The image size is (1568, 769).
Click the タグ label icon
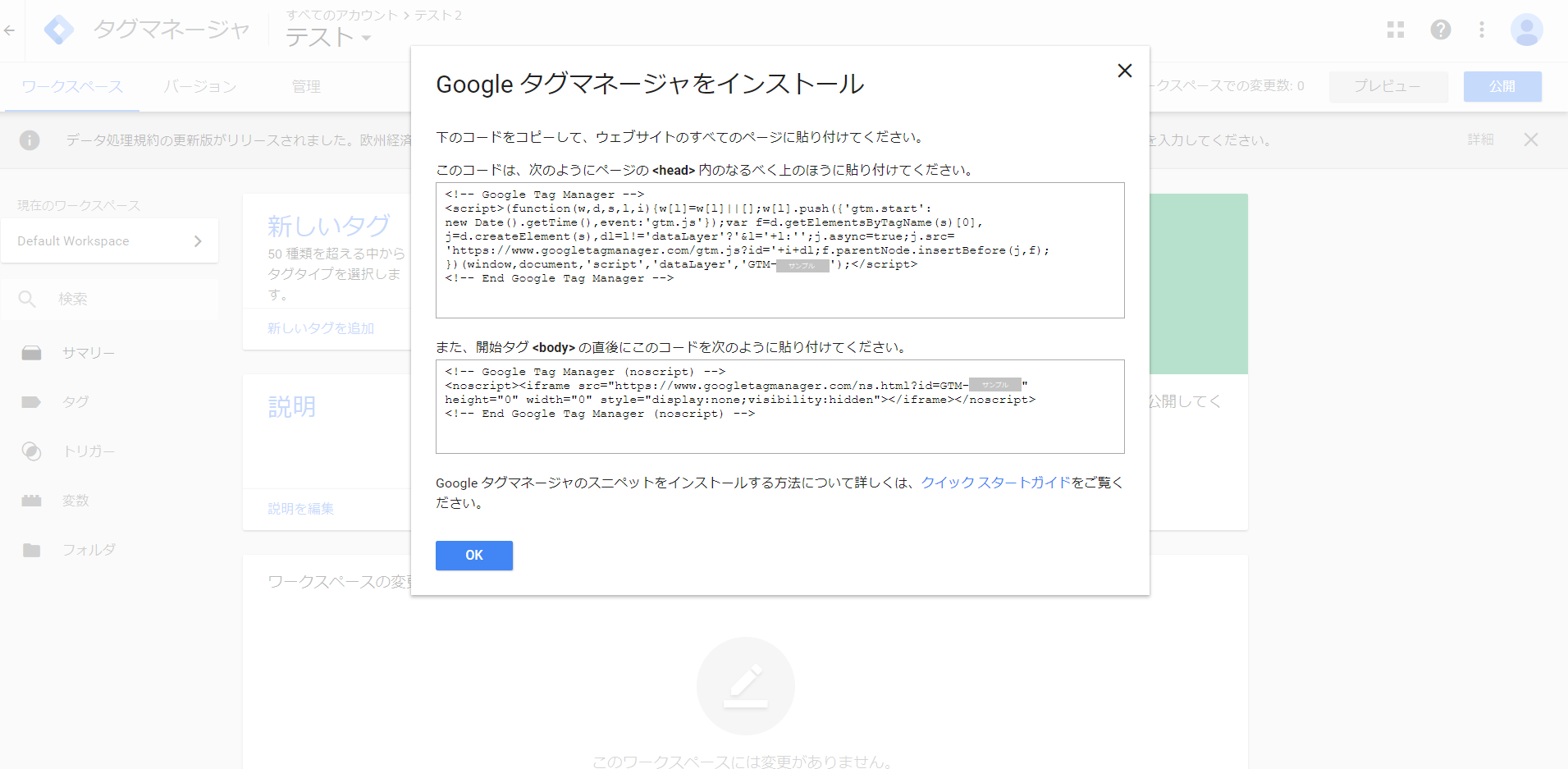tap(31, 402)
